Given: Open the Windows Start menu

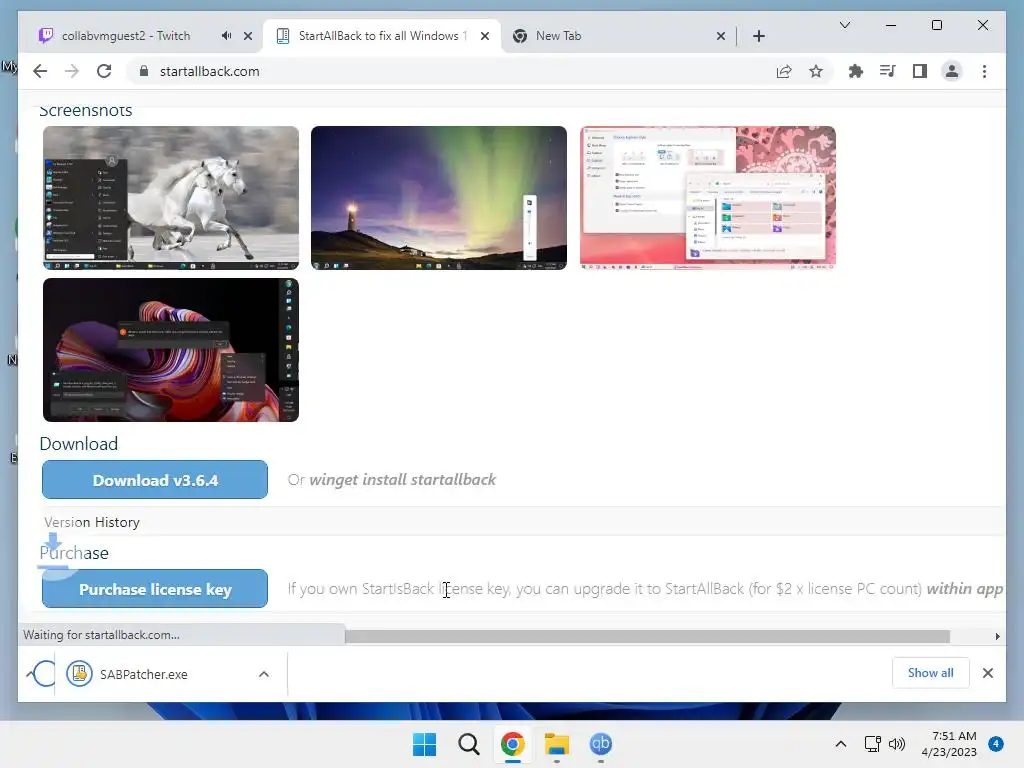Looking at the screenshot, I should tap(424, 744).
